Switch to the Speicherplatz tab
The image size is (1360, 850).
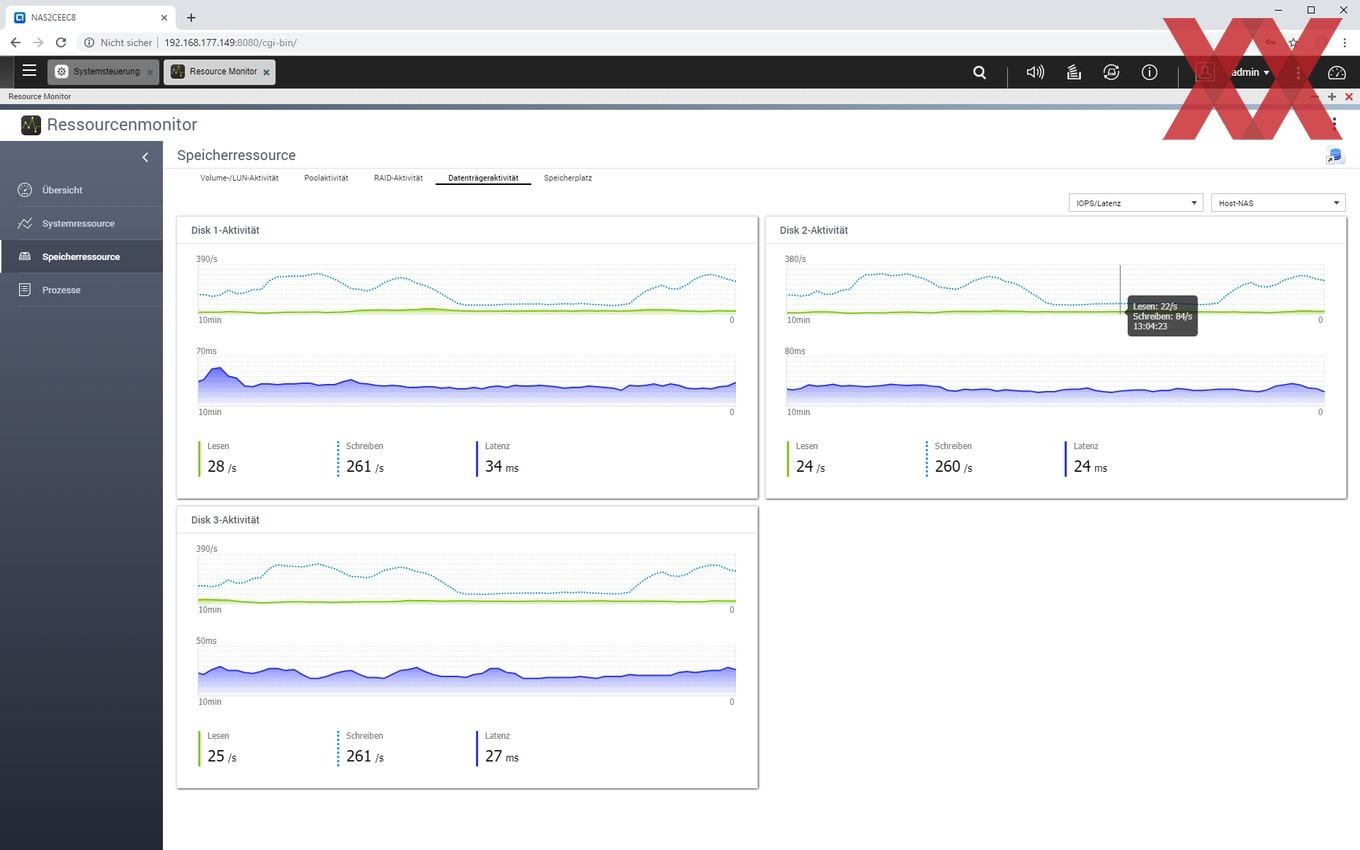[568, 178]
